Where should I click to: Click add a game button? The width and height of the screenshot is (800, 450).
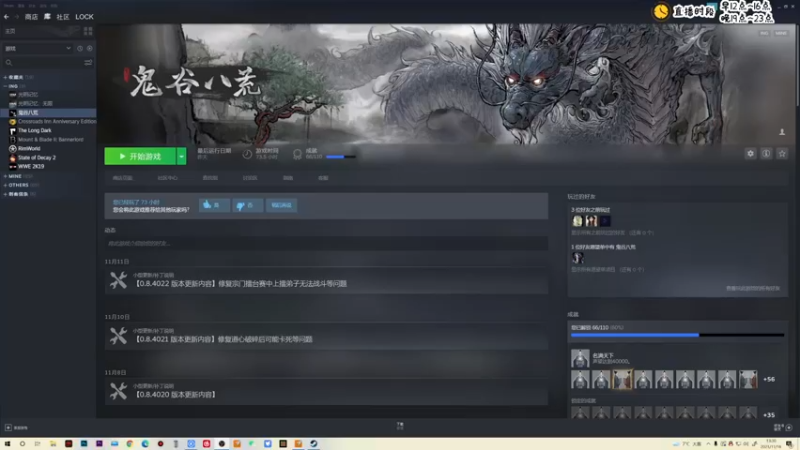click(x=16, y=428)
